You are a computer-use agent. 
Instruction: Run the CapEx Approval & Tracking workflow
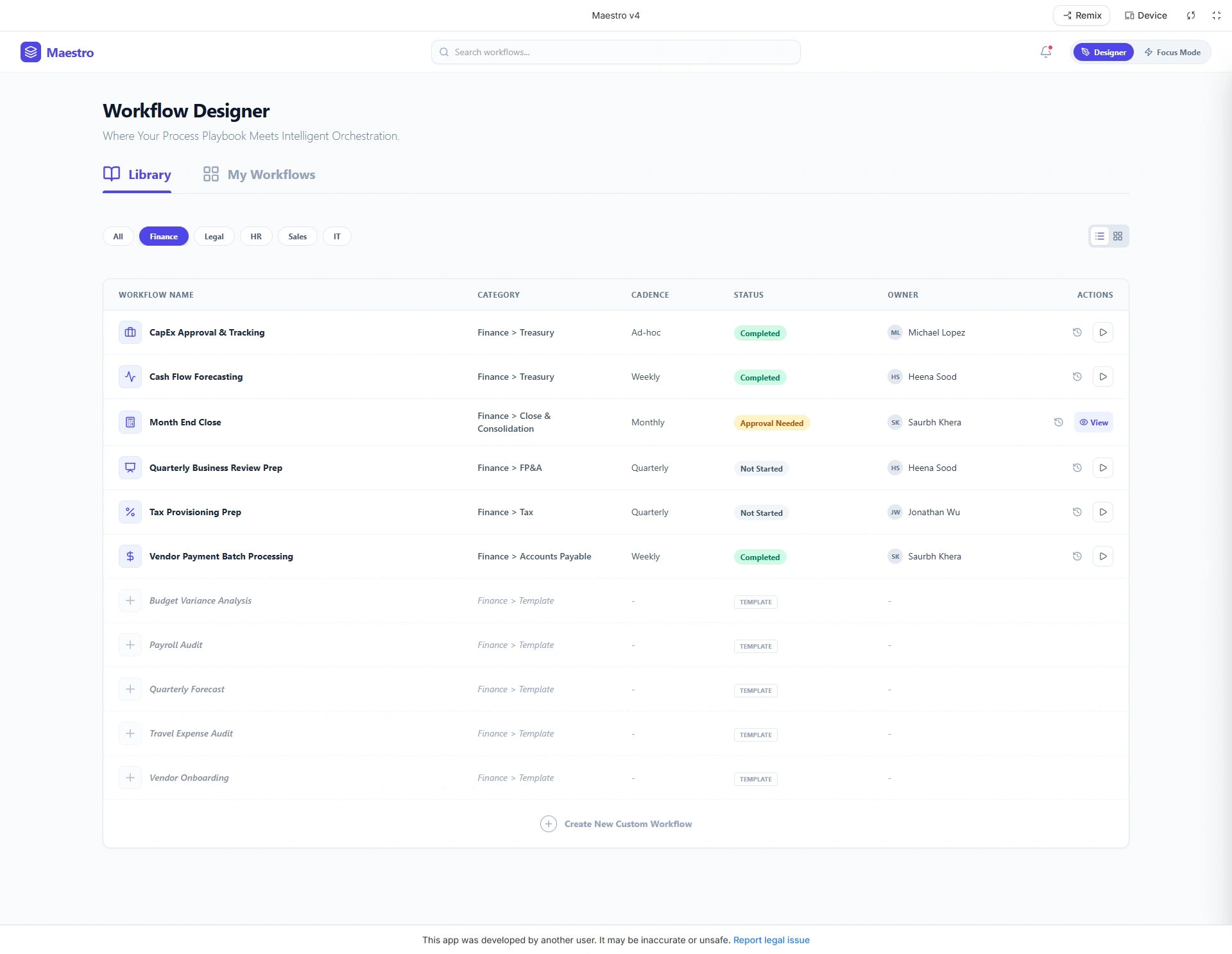[x=1102, y=332]
